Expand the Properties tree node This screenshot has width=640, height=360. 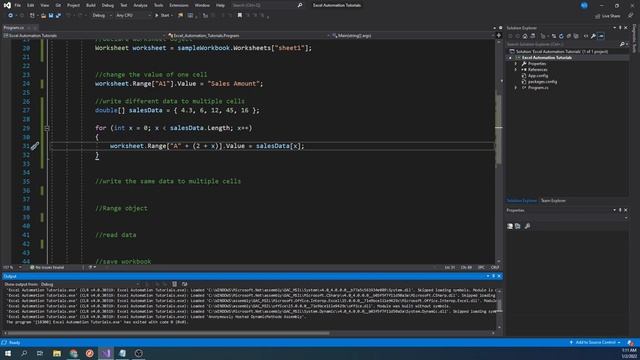click(516, 64)
